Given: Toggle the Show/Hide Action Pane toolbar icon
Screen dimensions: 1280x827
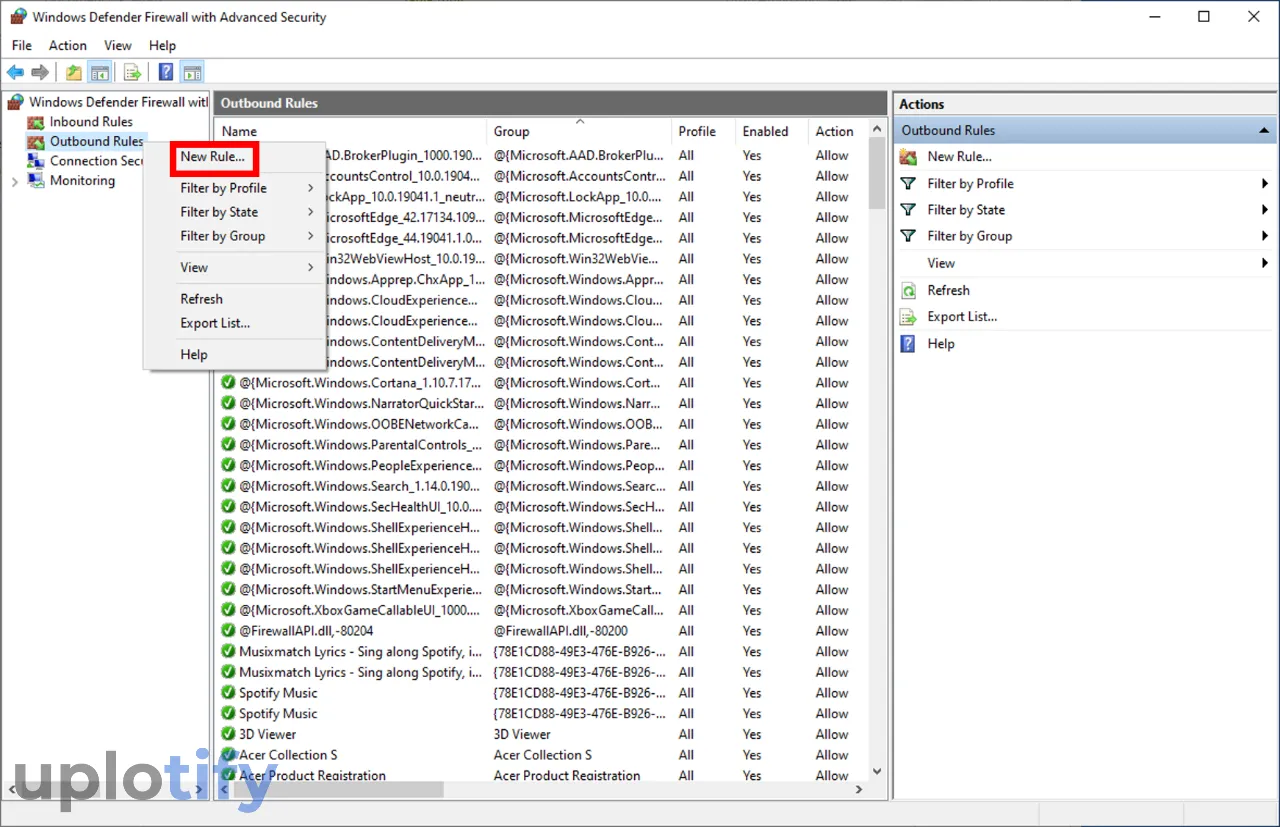Looking at the screenshot, I should pyautogui.click(x=192, y=72).
